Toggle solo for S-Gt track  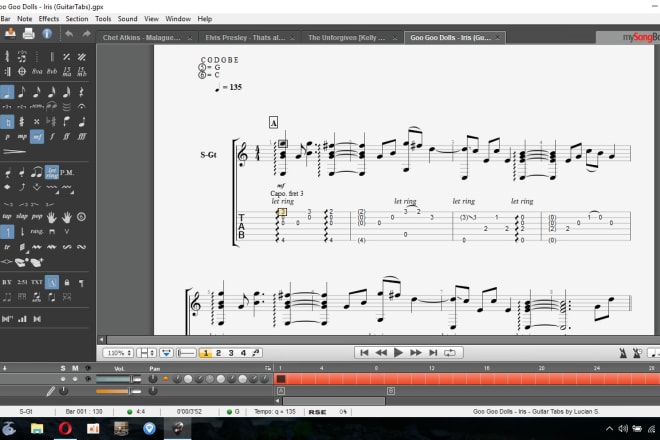(x=63, y=379)
